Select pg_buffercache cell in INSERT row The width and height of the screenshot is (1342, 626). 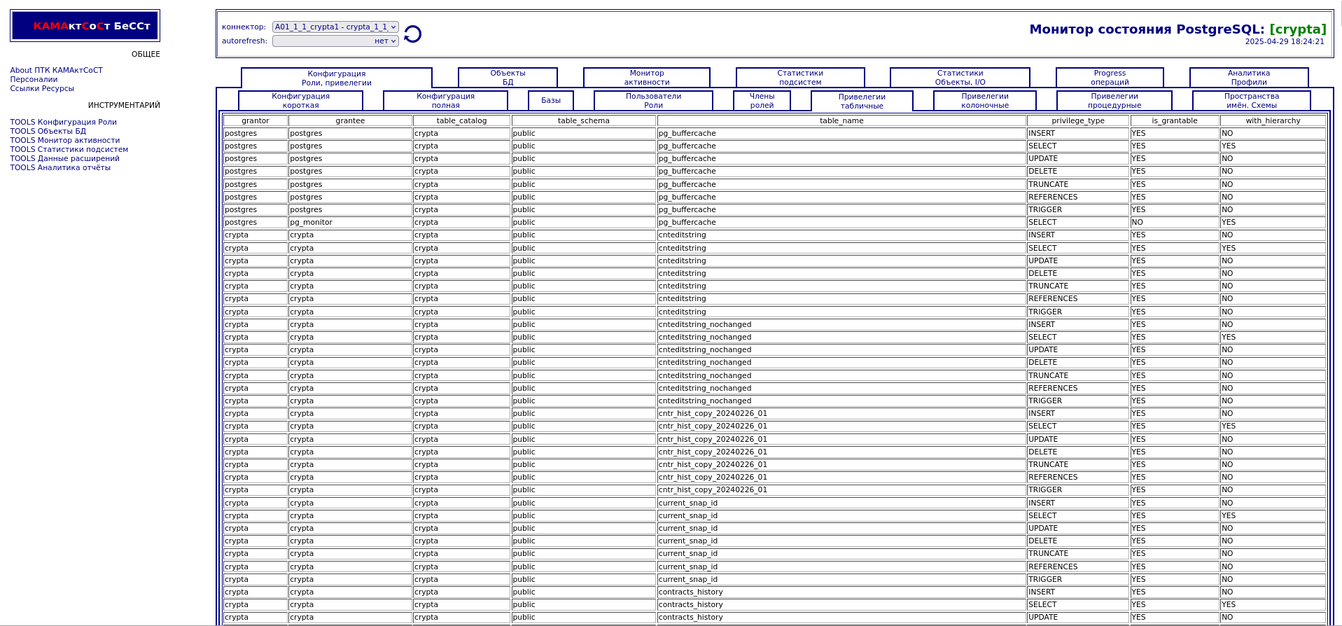841,133
